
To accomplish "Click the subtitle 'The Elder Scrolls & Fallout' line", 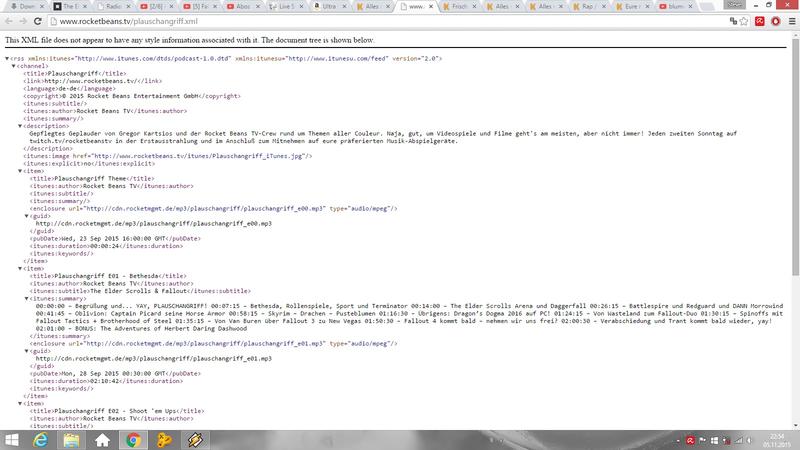I will (140, 291).
